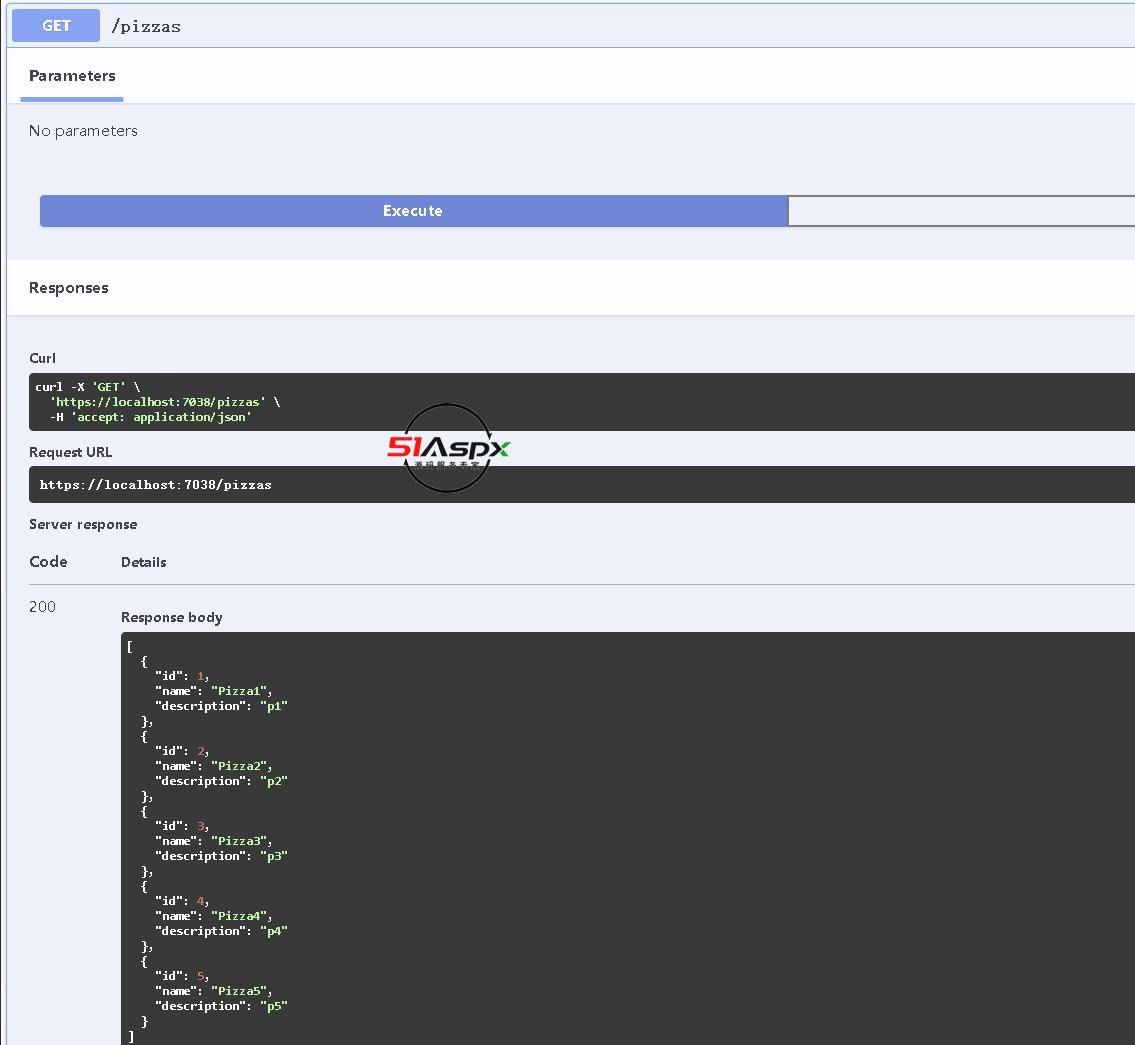Click the Response body label
This screenshot has height=1045, width=1135.
[x=172, y=618]
